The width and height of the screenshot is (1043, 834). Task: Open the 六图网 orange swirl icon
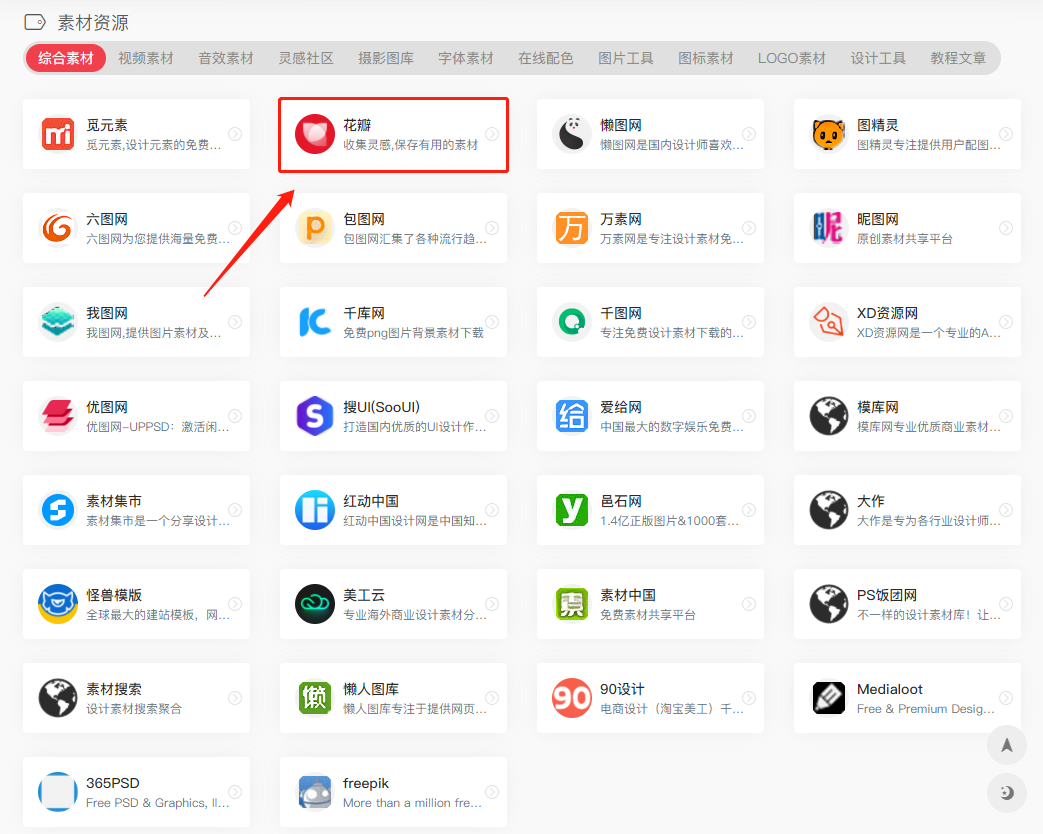58,228
